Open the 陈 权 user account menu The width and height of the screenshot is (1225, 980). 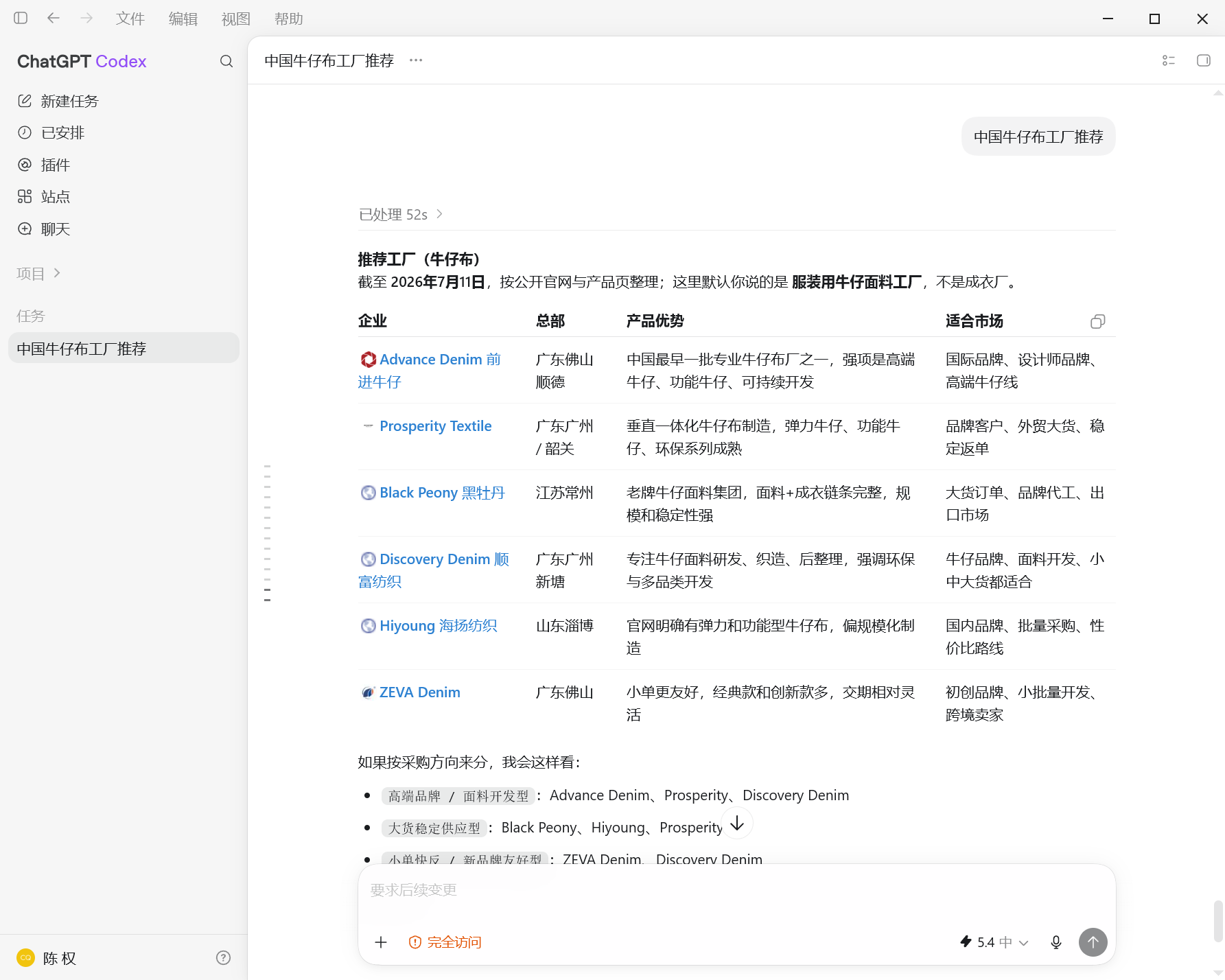47,958
